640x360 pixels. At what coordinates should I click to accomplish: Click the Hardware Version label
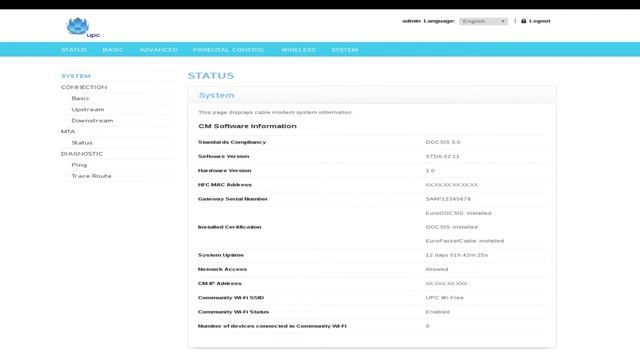point(224,171)
